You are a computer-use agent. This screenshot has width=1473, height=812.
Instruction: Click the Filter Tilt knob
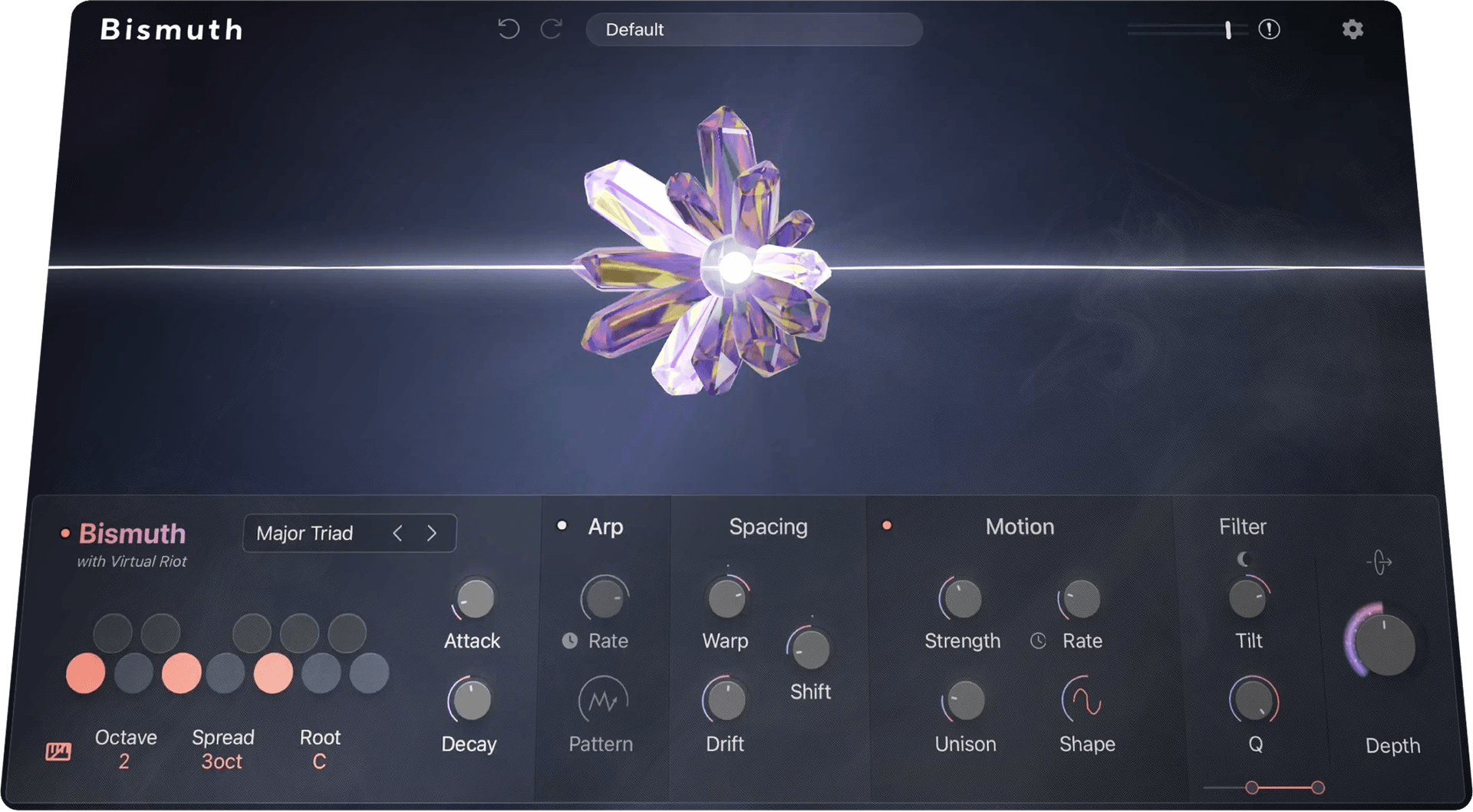point(1248,599)
